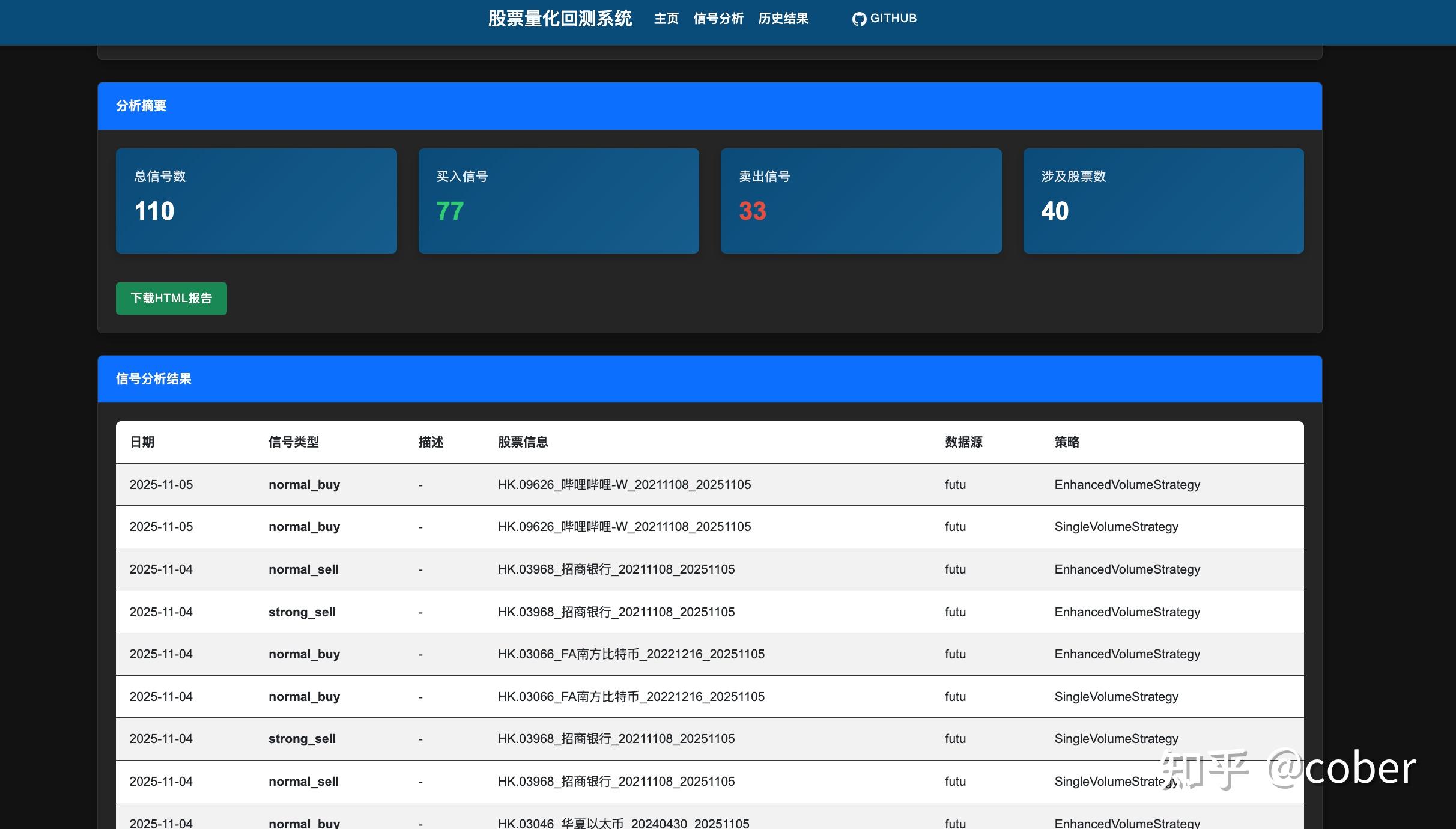The height and width of the screenshot is (829, 1456).
Task: Click the 信号类型 column header
Action: coord(294,442)
